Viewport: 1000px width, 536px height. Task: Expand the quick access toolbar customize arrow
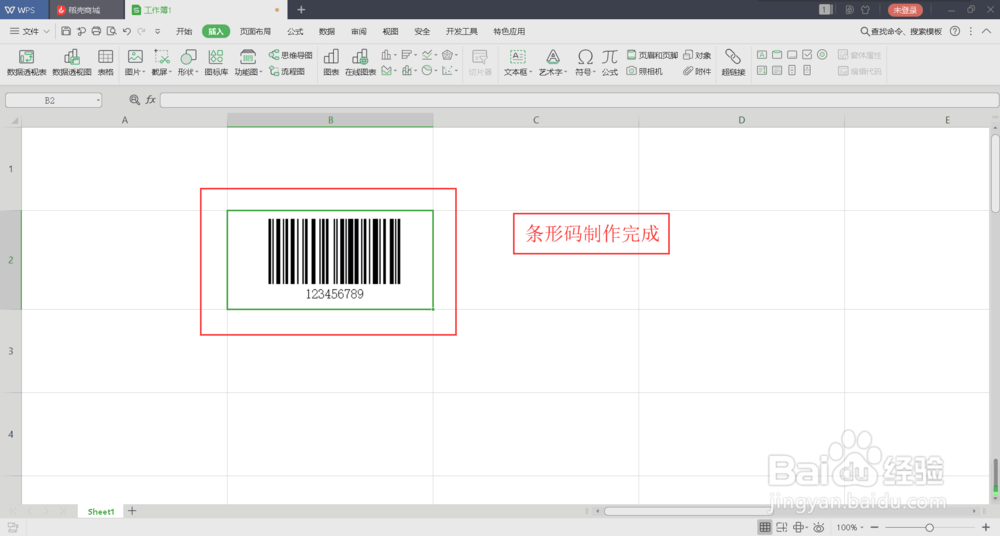point(158,31)
